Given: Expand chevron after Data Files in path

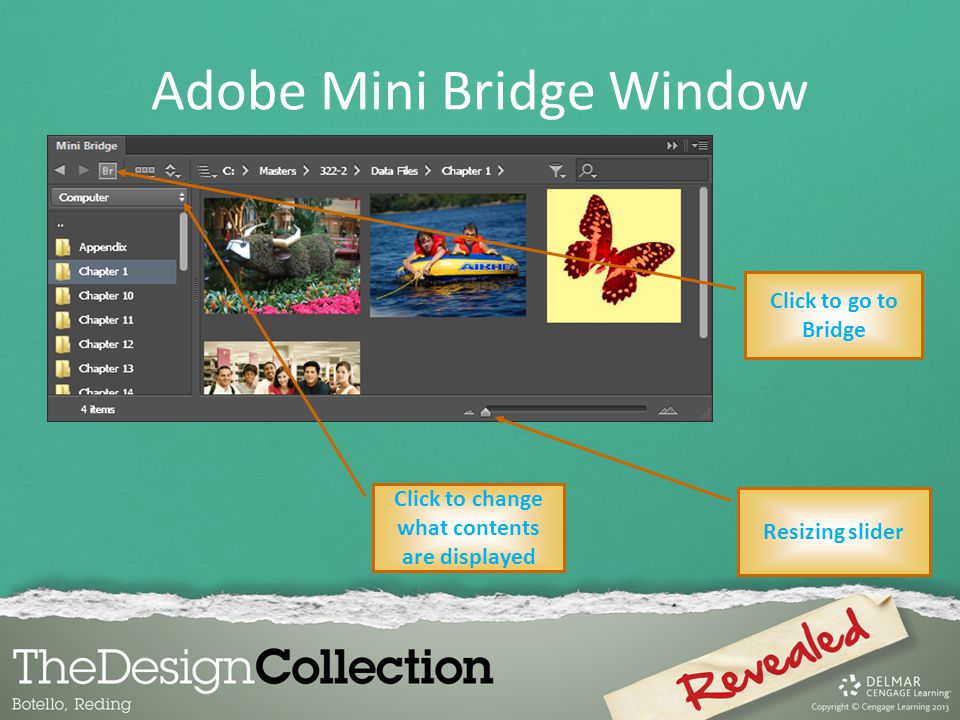Looking at the screenshot, I should point(427,171).
